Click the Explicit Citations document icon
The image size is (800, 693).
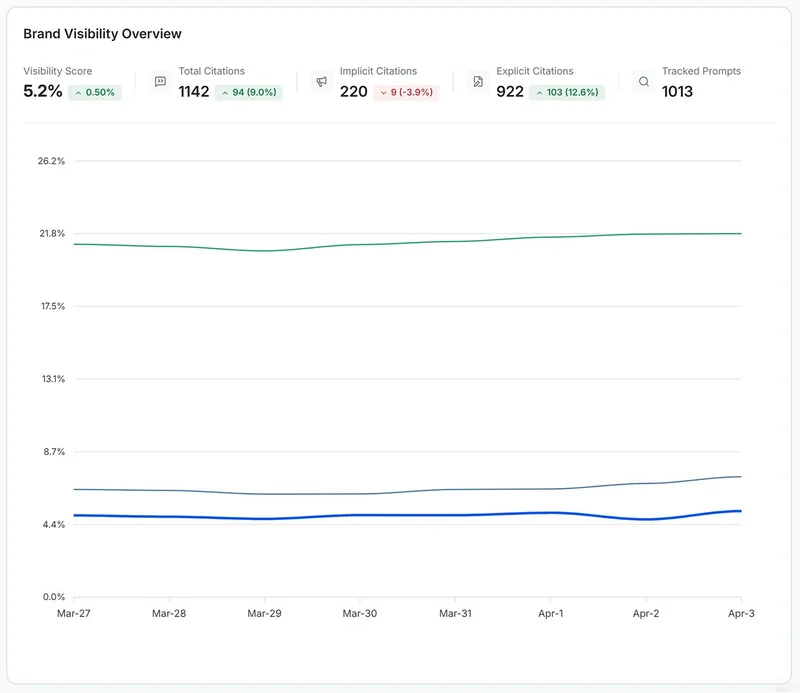coord(478,82)
